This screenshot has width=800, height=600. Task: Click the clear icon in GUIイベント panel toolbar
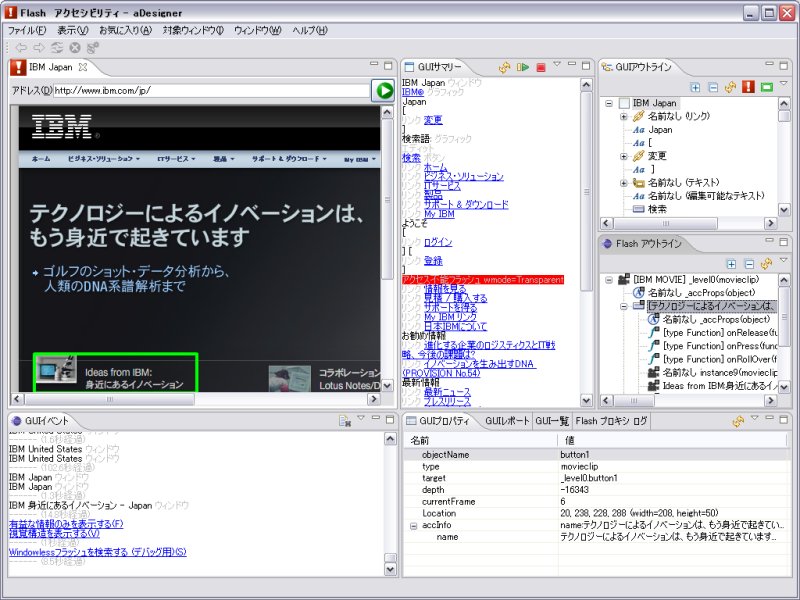tap(345, 421)
